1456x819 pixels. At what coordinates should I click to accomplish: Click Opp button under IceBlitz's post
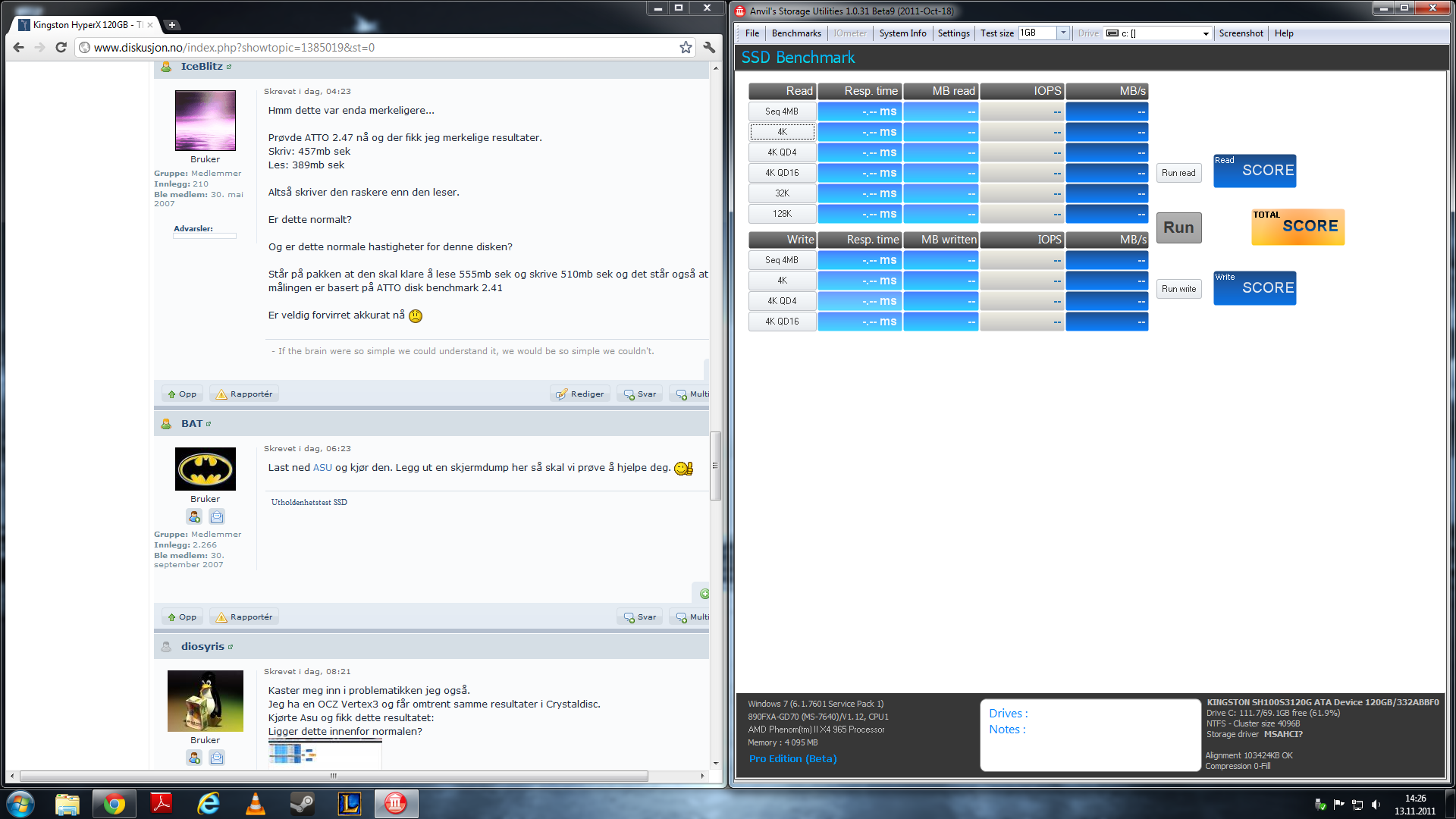pos(182,394)
